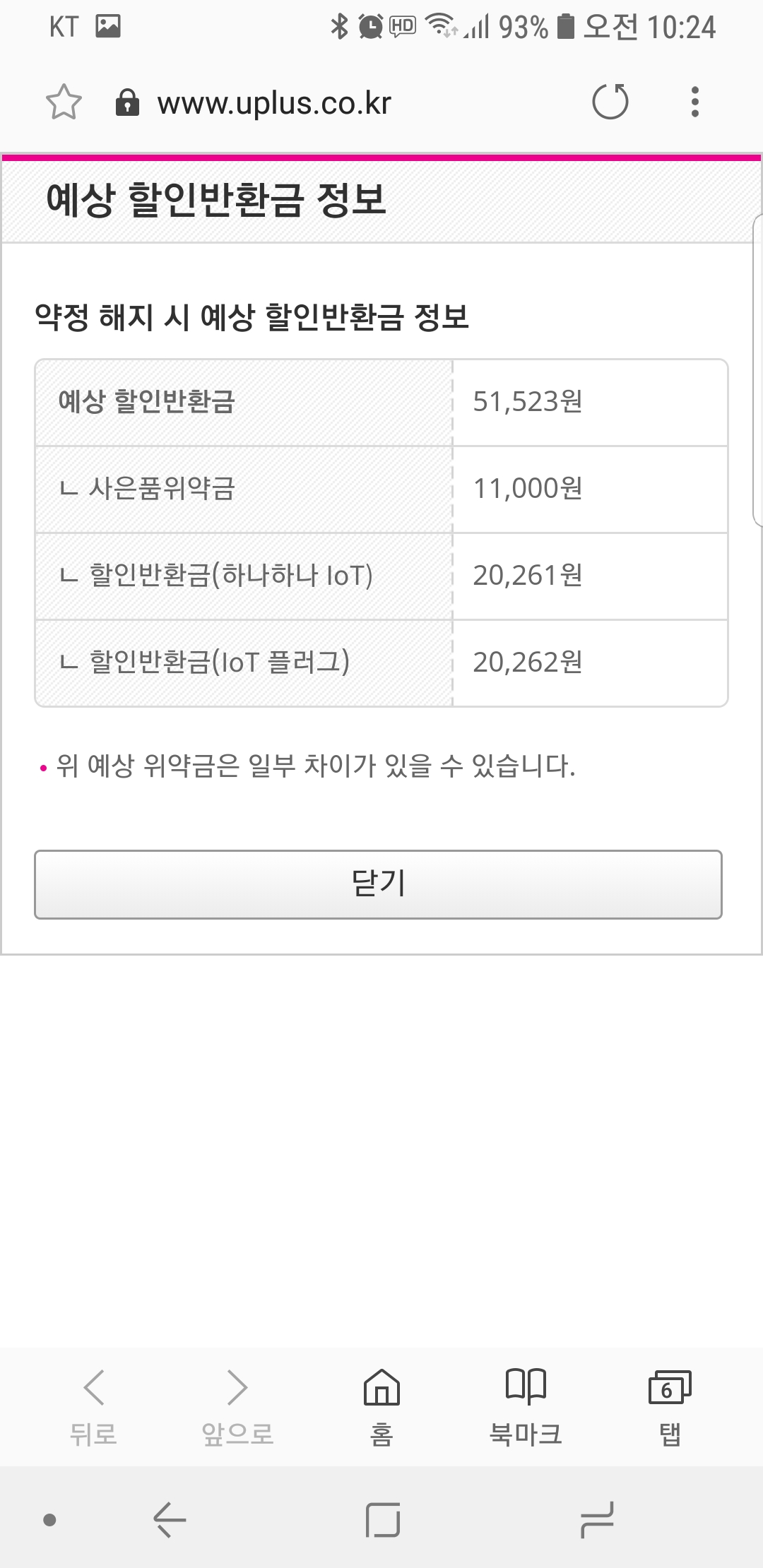Tap the Android home navigation key

pyautogui.click(x=382, y=1520)
